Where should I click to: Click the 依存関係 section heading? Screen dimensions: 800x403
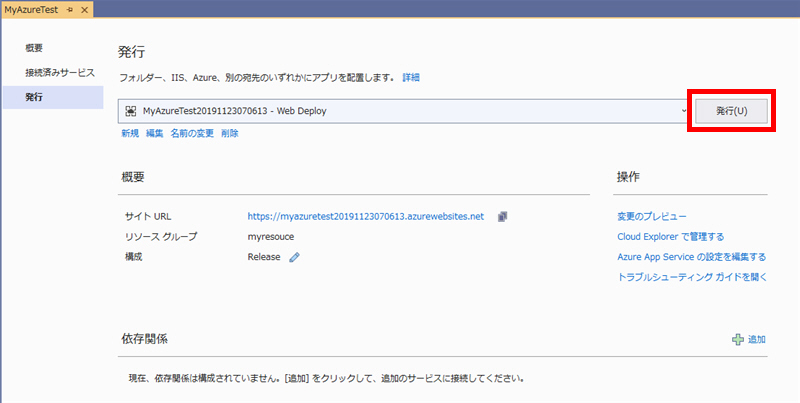(x=144, y=339)
